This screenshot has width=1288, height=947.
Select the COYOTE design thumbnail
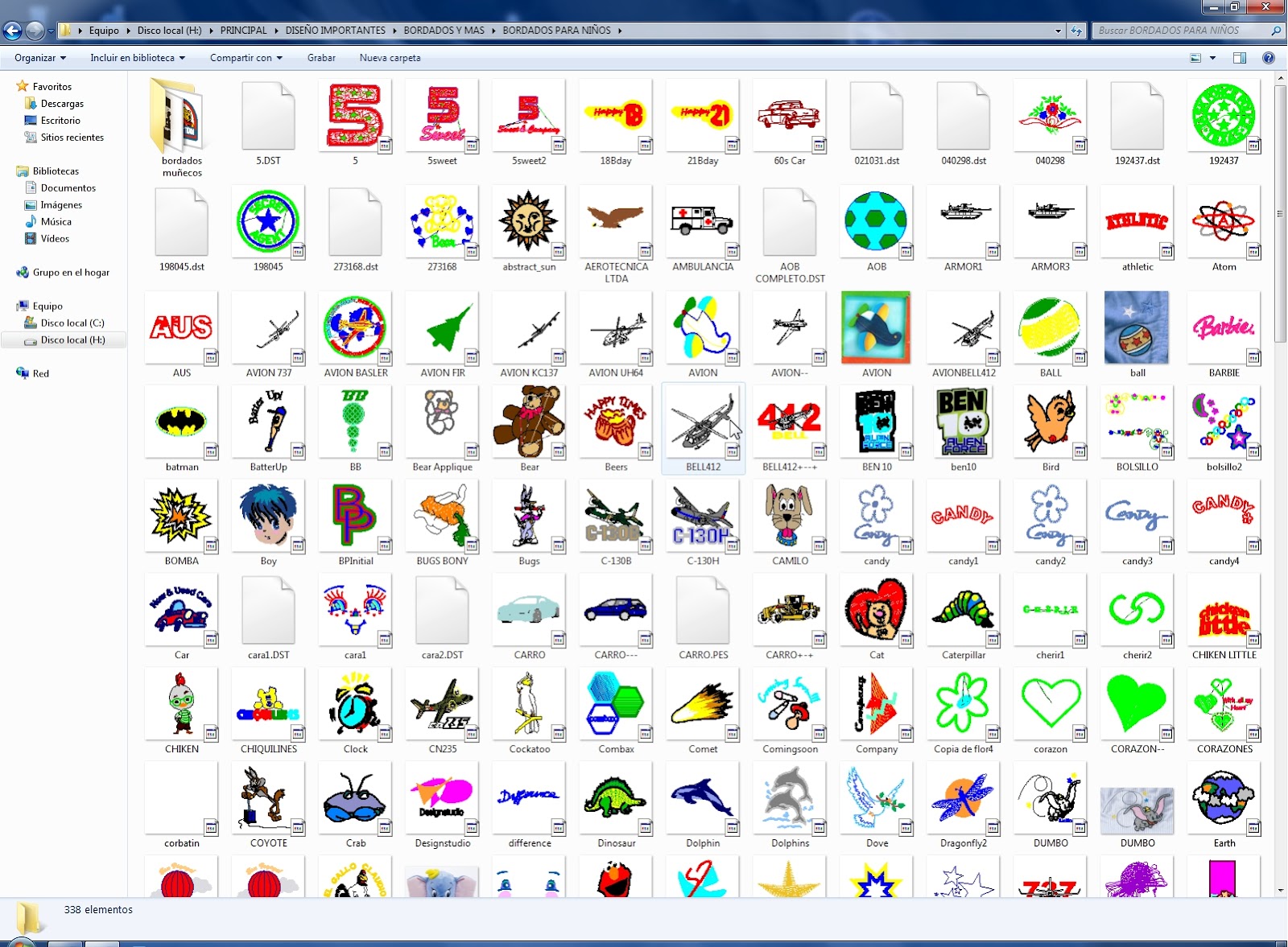point(269,799)
